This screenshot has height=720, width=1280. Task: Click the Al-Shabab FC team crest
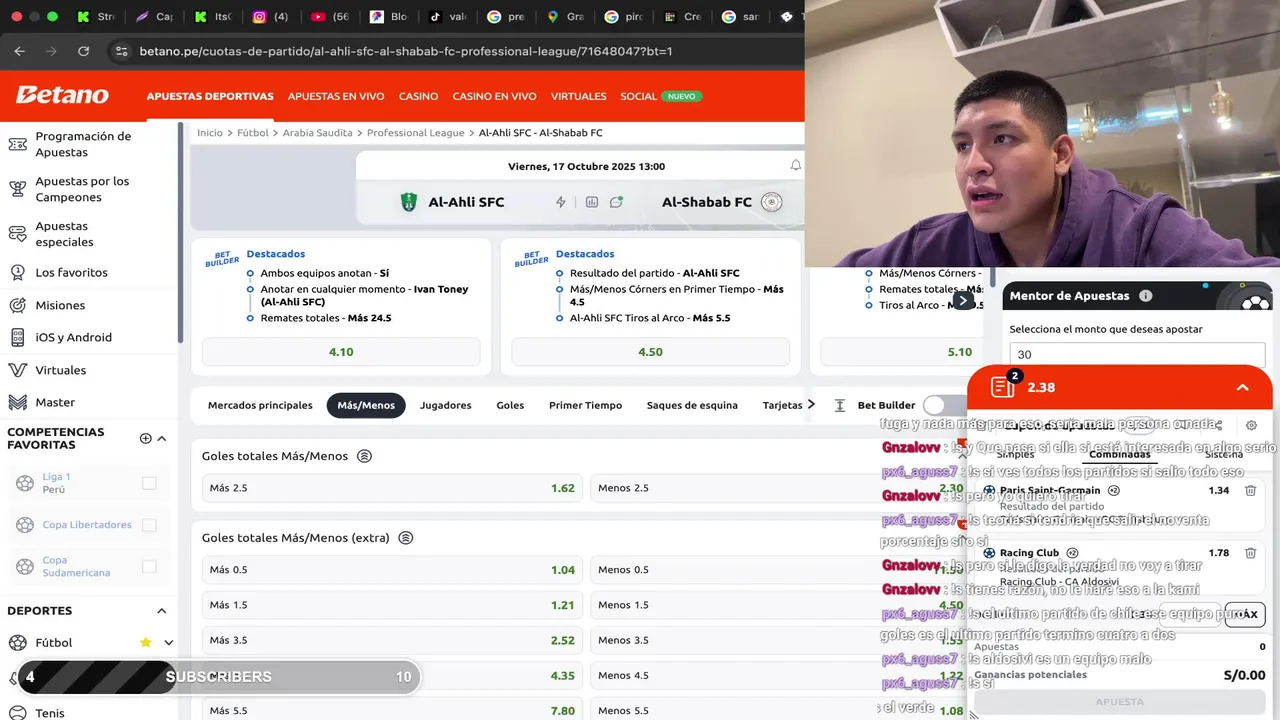[x=771, y=202]
